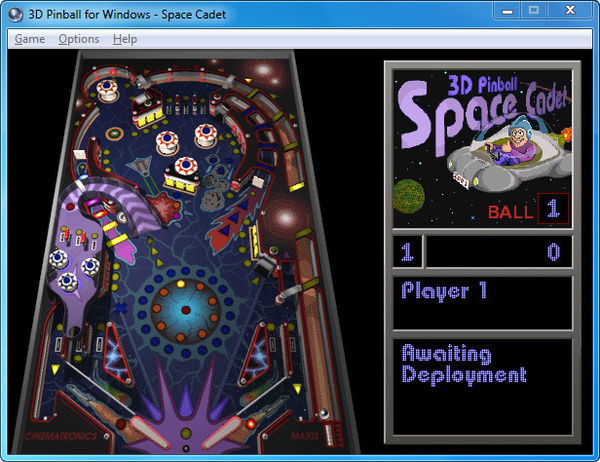Click the right flipper
This screenshot has width=600, height=462.
pos(222,432)
